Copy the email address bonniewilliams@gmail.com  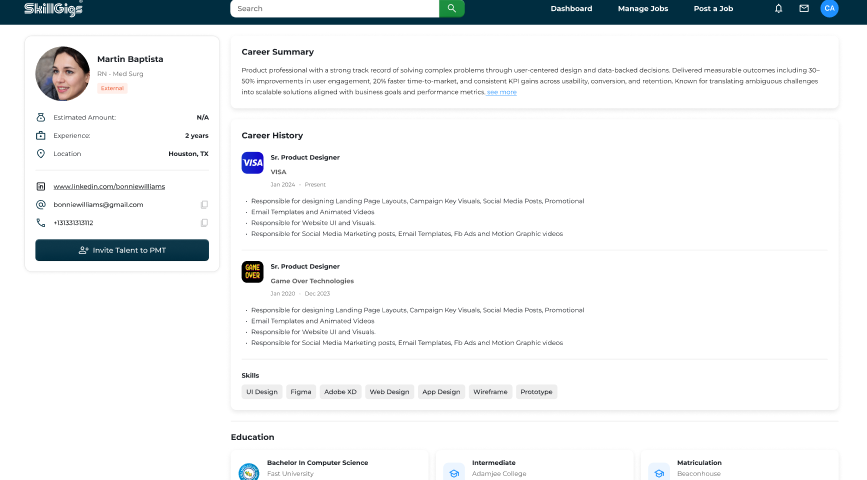(204, 205)
